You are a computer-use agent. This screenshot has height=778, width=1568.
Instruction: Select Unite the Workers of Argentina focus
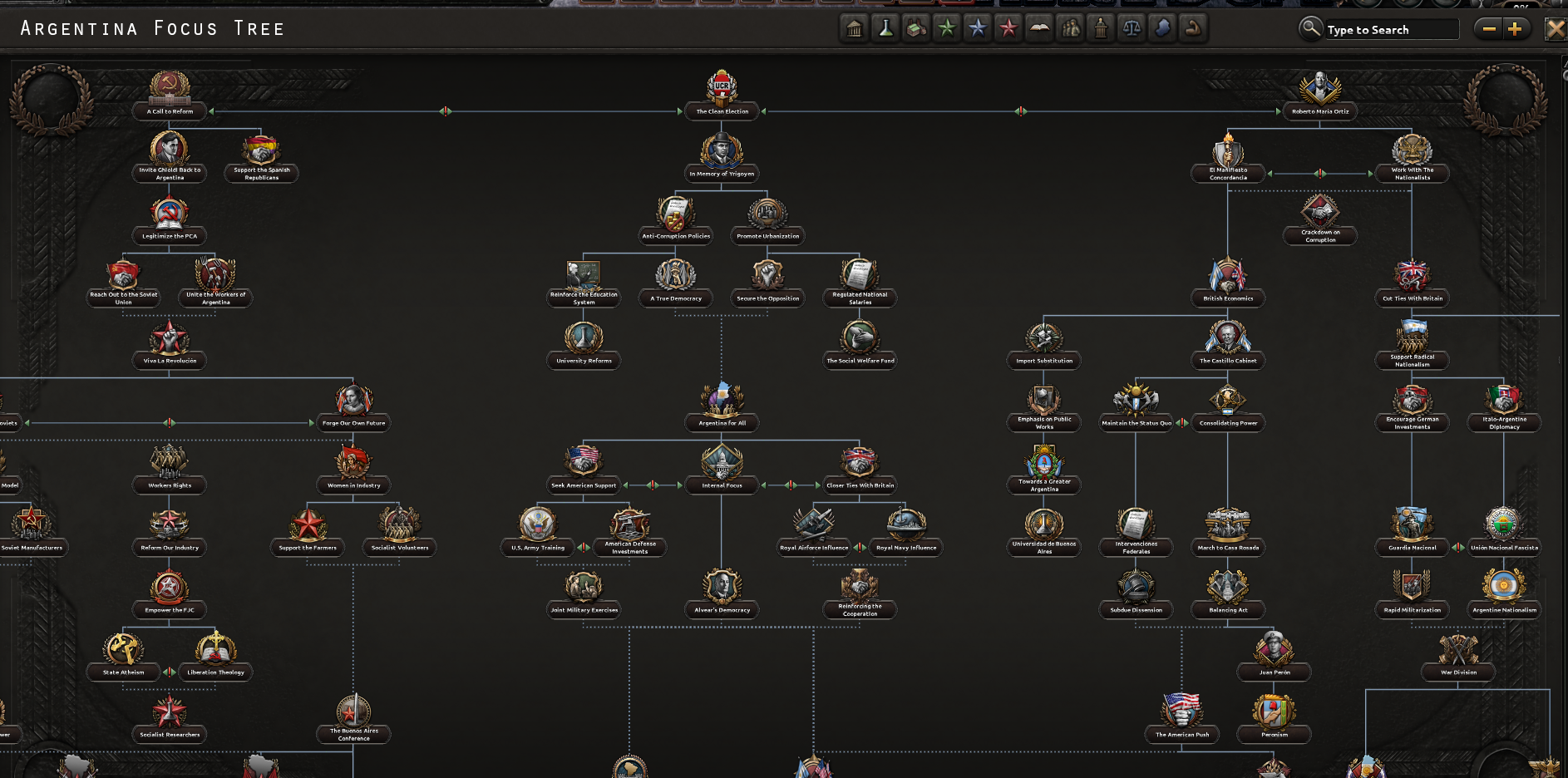(x=215, y=282)
